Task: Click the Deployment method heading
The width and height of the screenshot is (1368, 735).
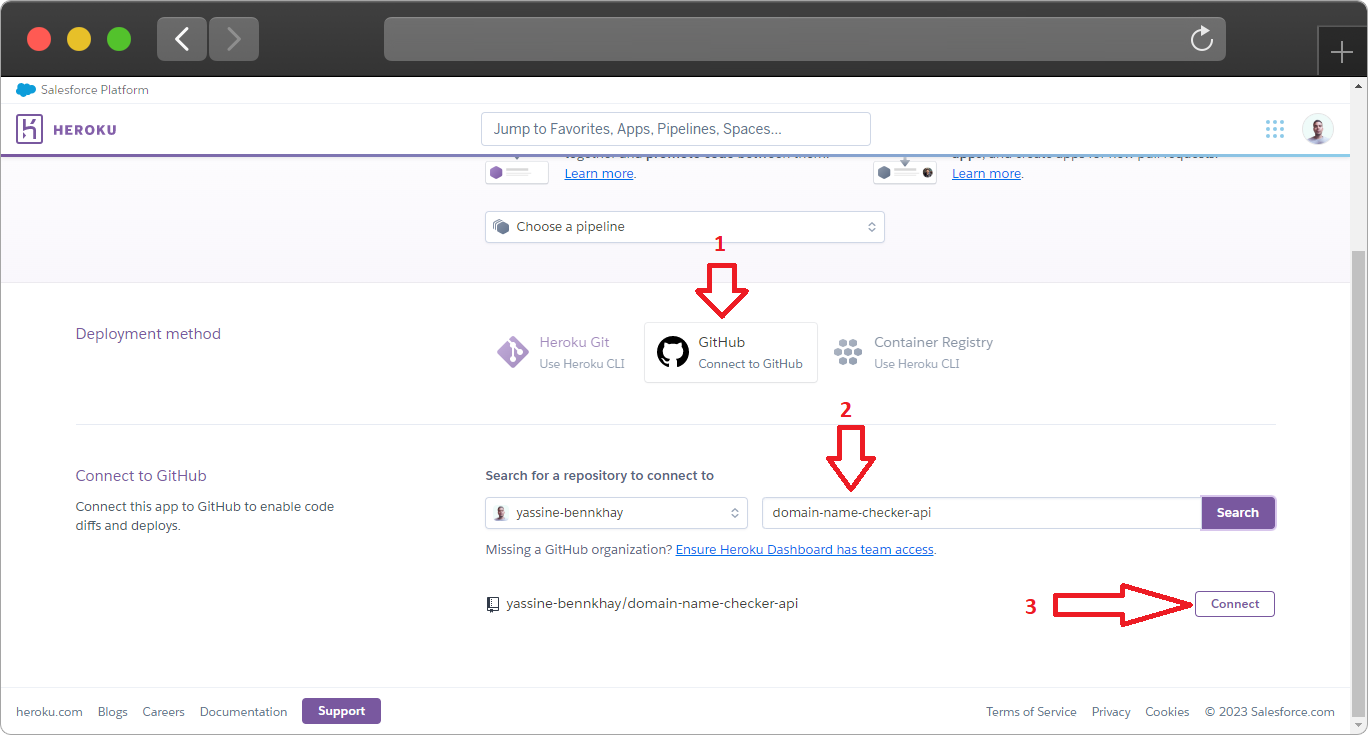Action: (x=148, y=334)
